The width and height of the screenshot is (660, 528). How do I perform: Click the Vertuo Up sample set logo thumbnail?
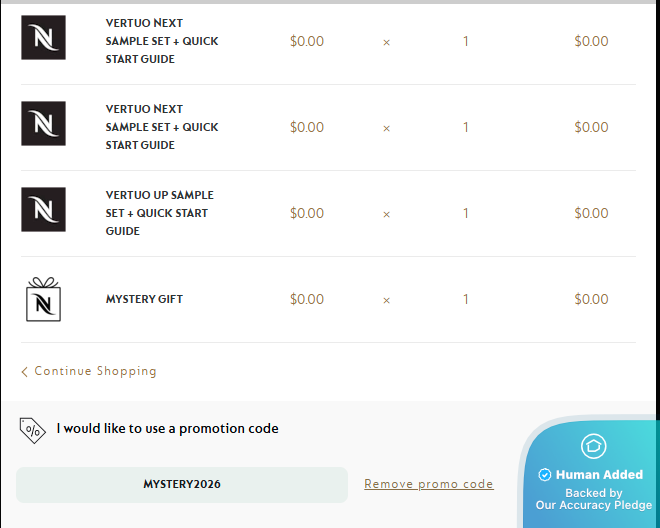coord(43,210)
